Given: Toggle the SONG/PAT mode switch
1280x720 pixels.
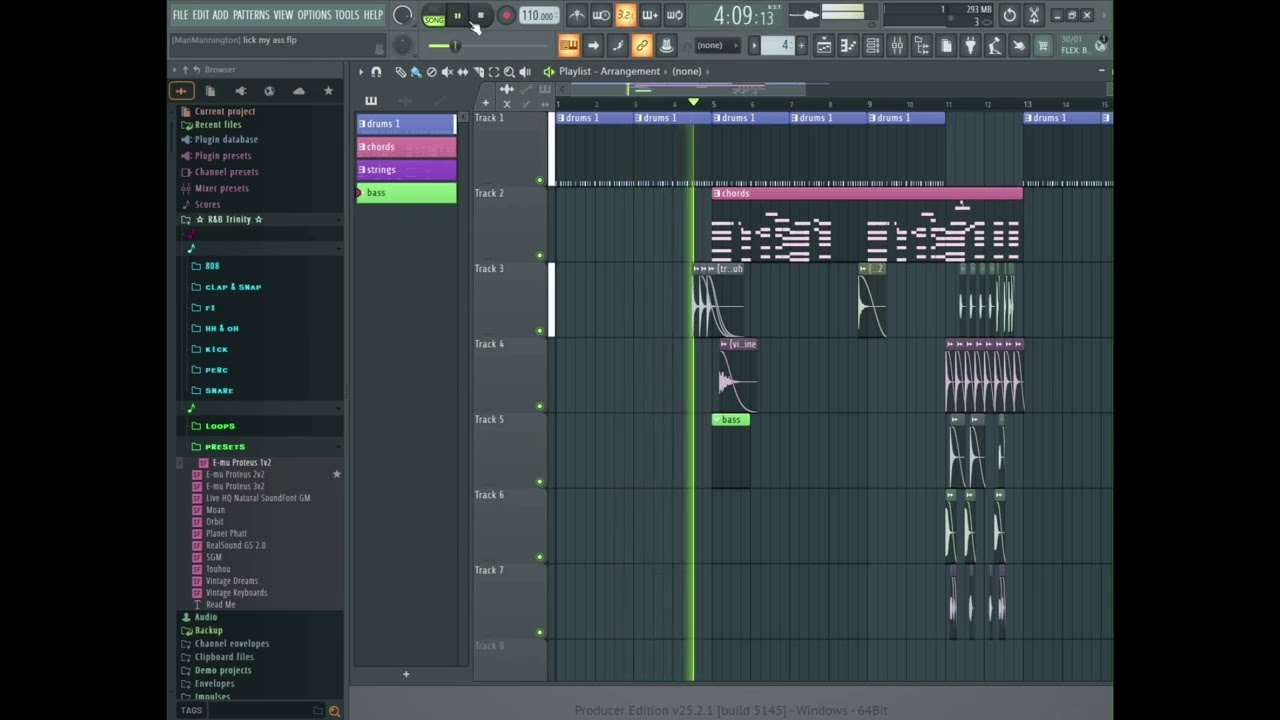Looking at the screenshot, I should tap(433, 15).
